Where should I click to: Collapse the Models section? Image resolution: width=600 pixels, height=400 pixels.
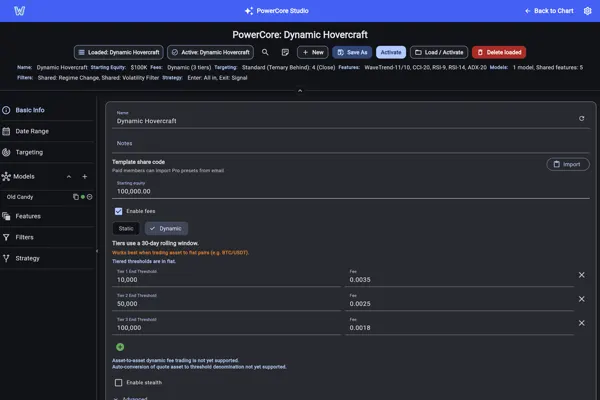point(69,176)
